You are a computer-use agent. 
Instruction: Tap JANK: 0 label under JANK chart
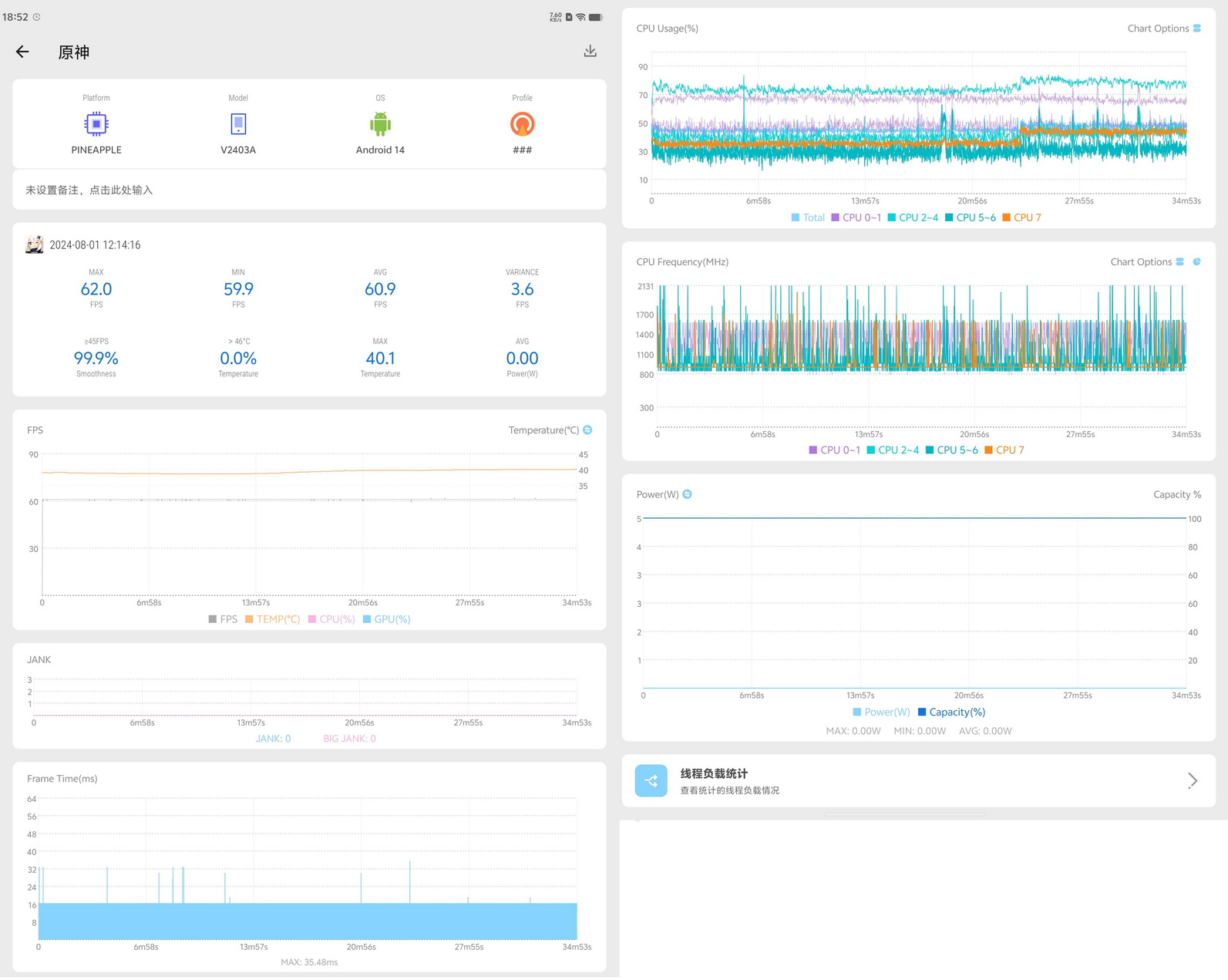click(x=273, y=739)
